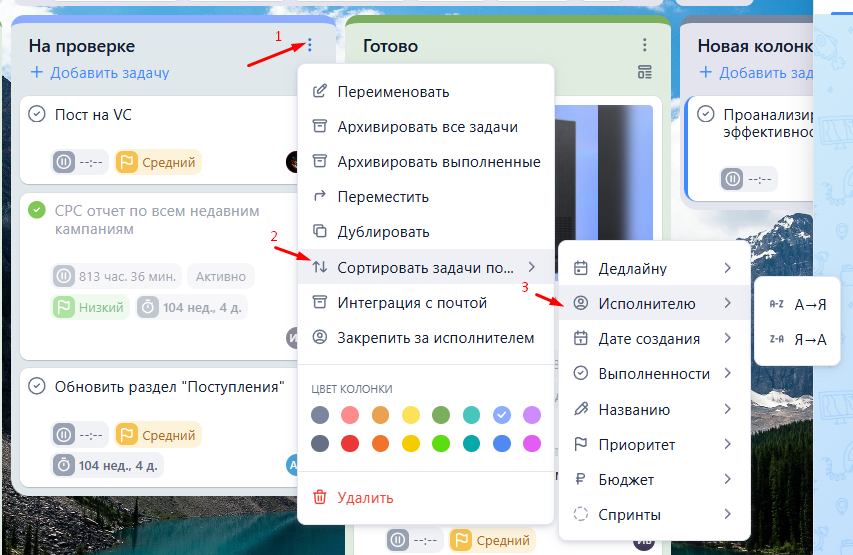Click the A-Z icon for ascending sort

point(776,304)
